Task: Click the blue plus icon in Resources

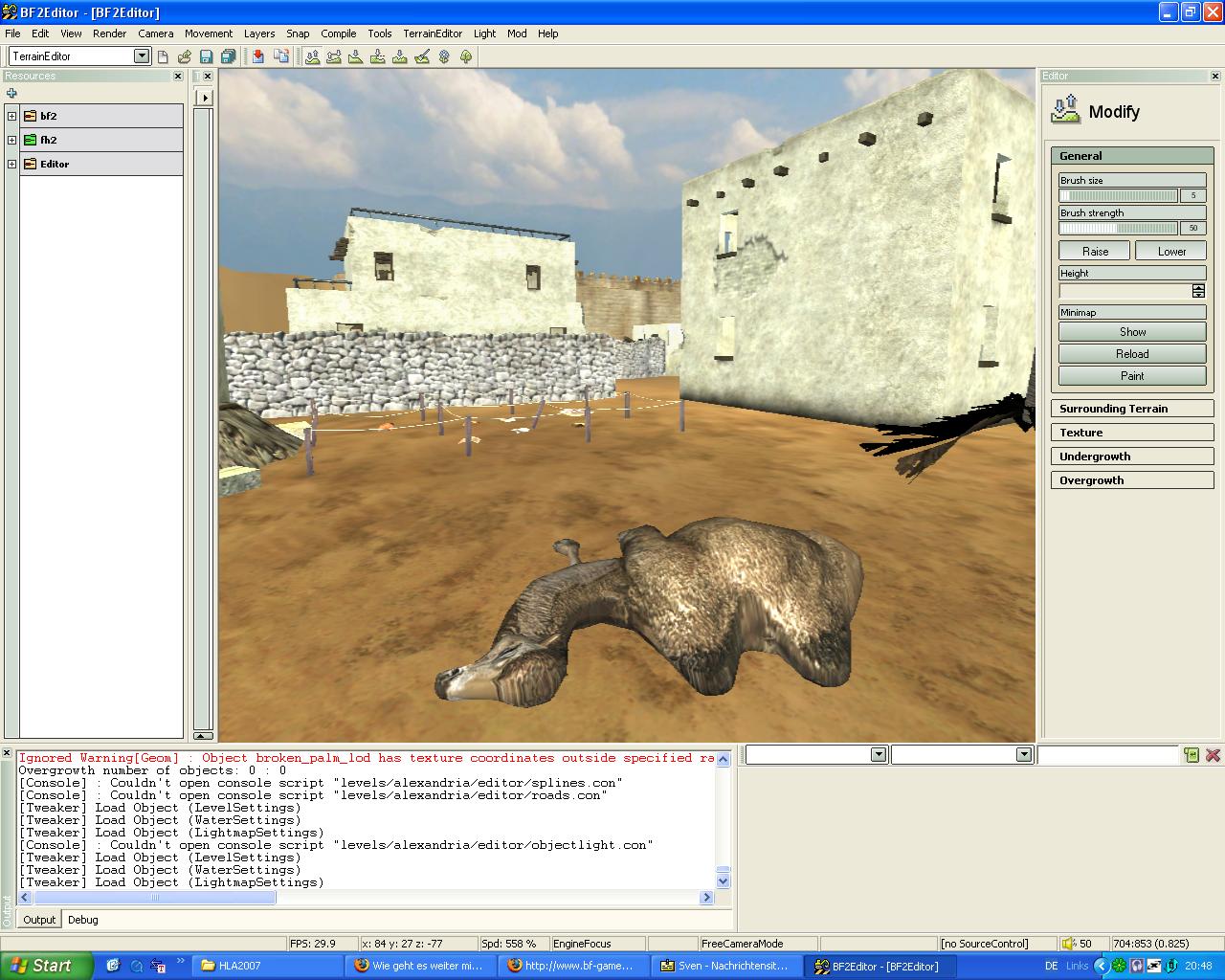Action: [x=11, y=93]
